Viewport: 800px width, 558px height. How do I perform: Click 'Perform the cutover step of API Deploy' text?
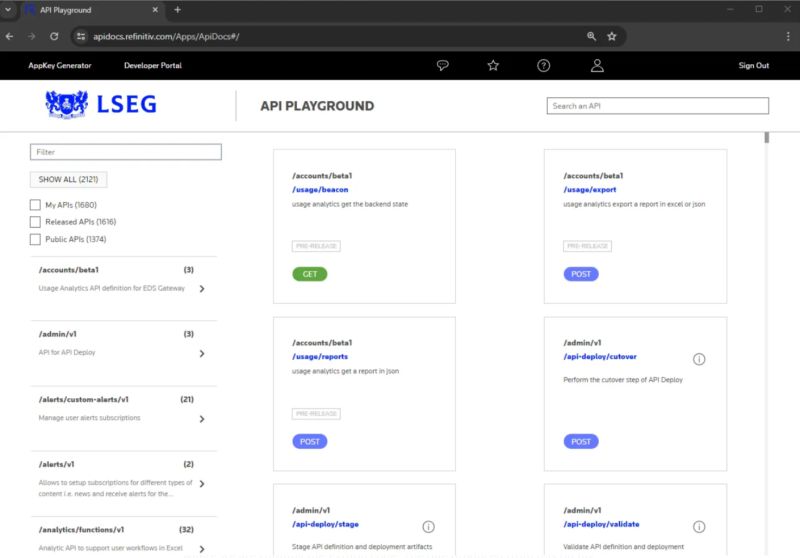623,379
